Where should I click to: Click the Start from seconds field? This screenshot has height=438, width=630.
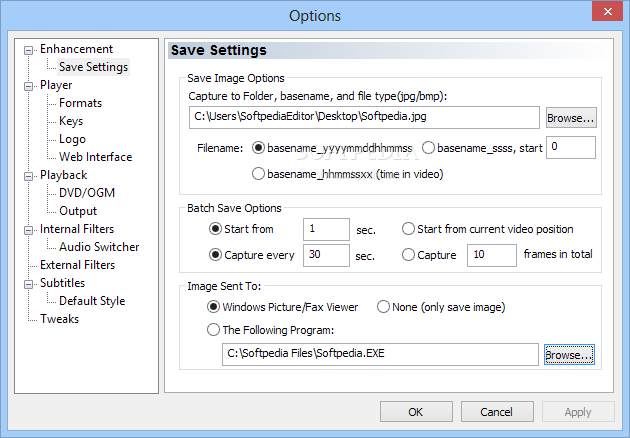click(x=326, y=229)
